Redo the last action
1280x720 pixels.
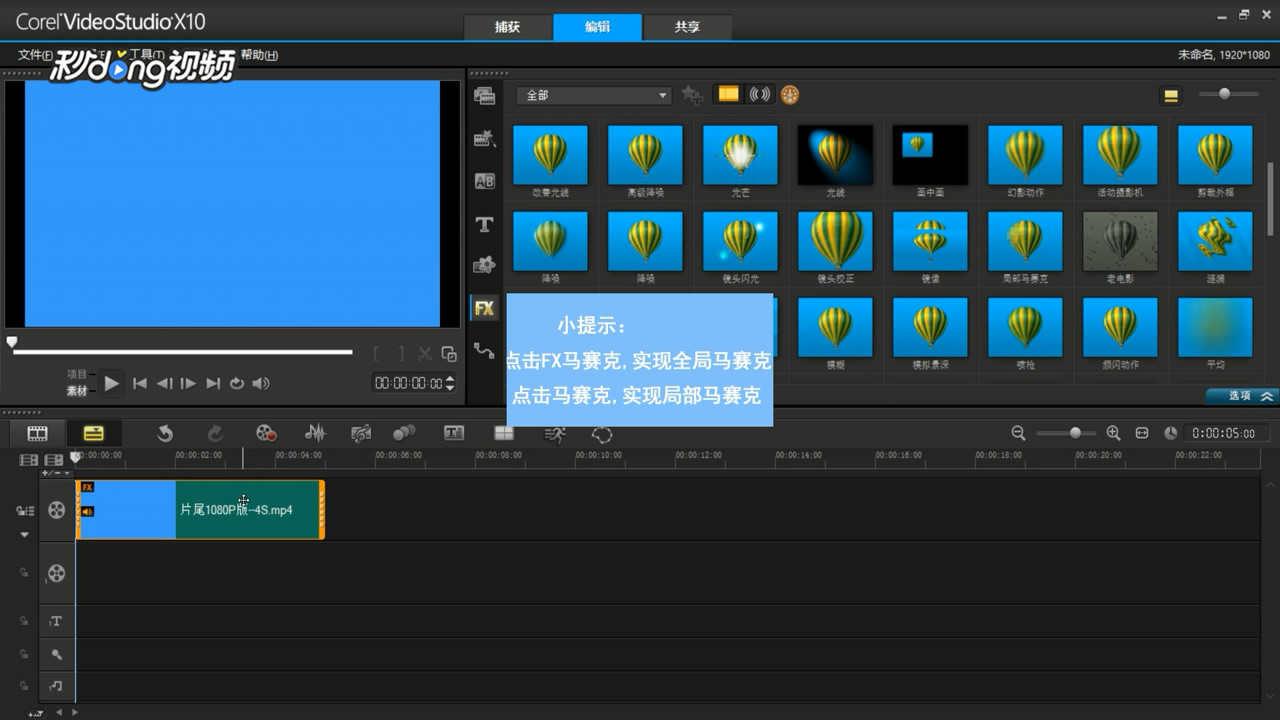coord(215,433)
